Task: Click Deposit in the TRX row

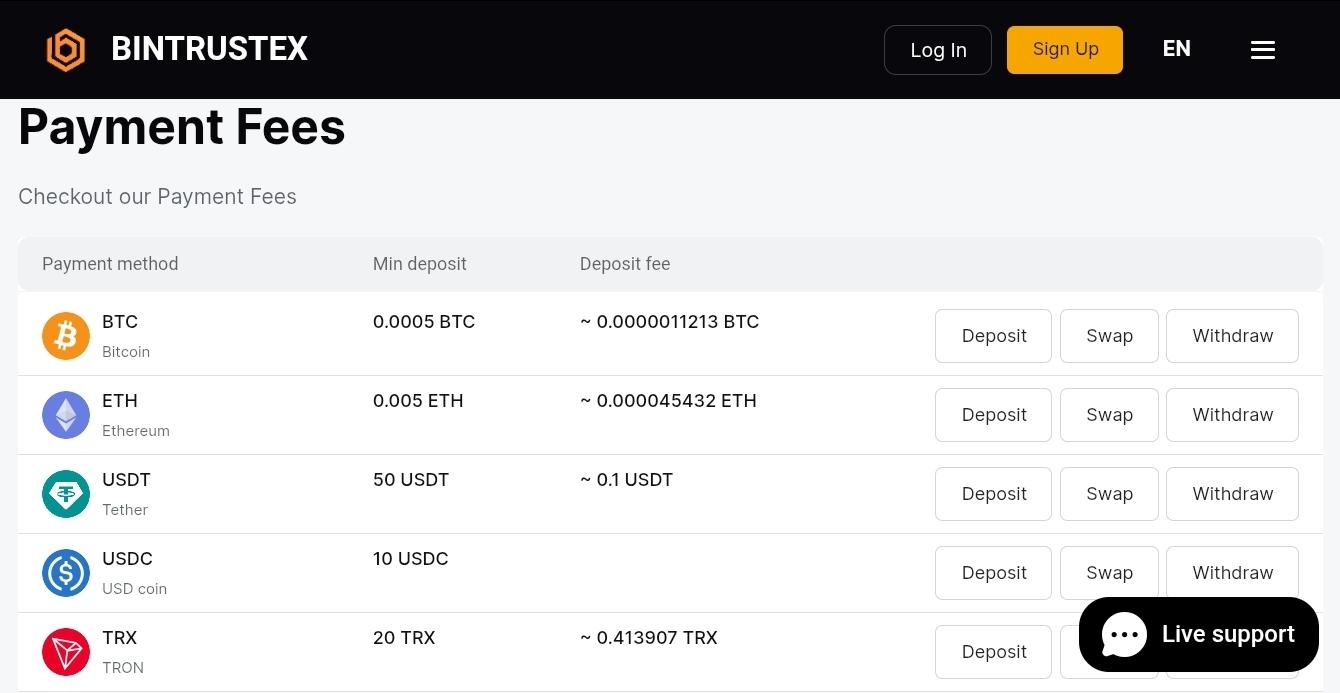Action: (993, 652)
